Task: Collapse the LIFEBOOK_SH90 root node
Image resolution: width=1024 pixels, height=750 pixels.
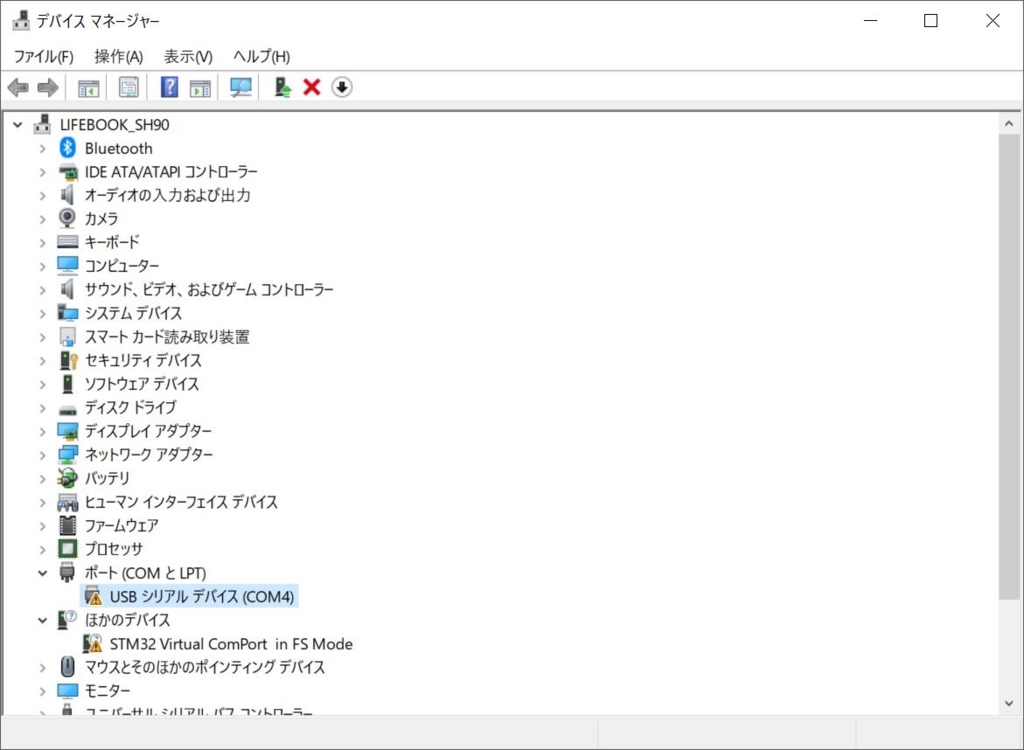Action: click(x=18, y=124)
